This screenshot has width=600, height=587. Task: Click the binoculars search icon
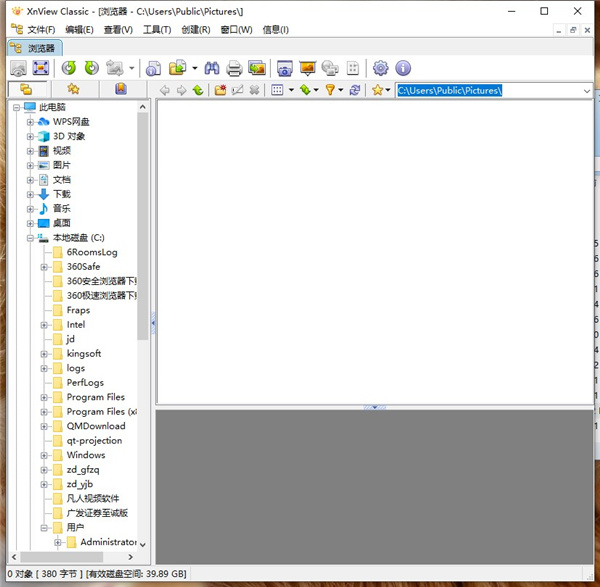pos(212,68)
